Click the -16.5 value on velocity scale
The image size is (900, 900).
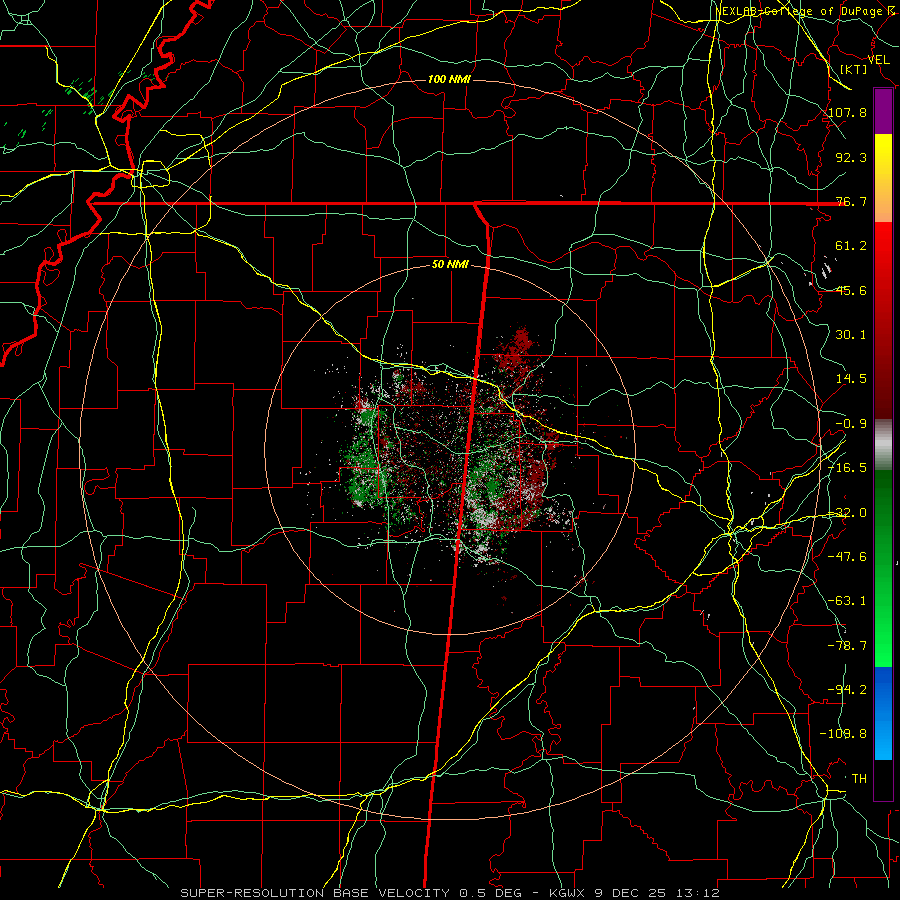848,468
